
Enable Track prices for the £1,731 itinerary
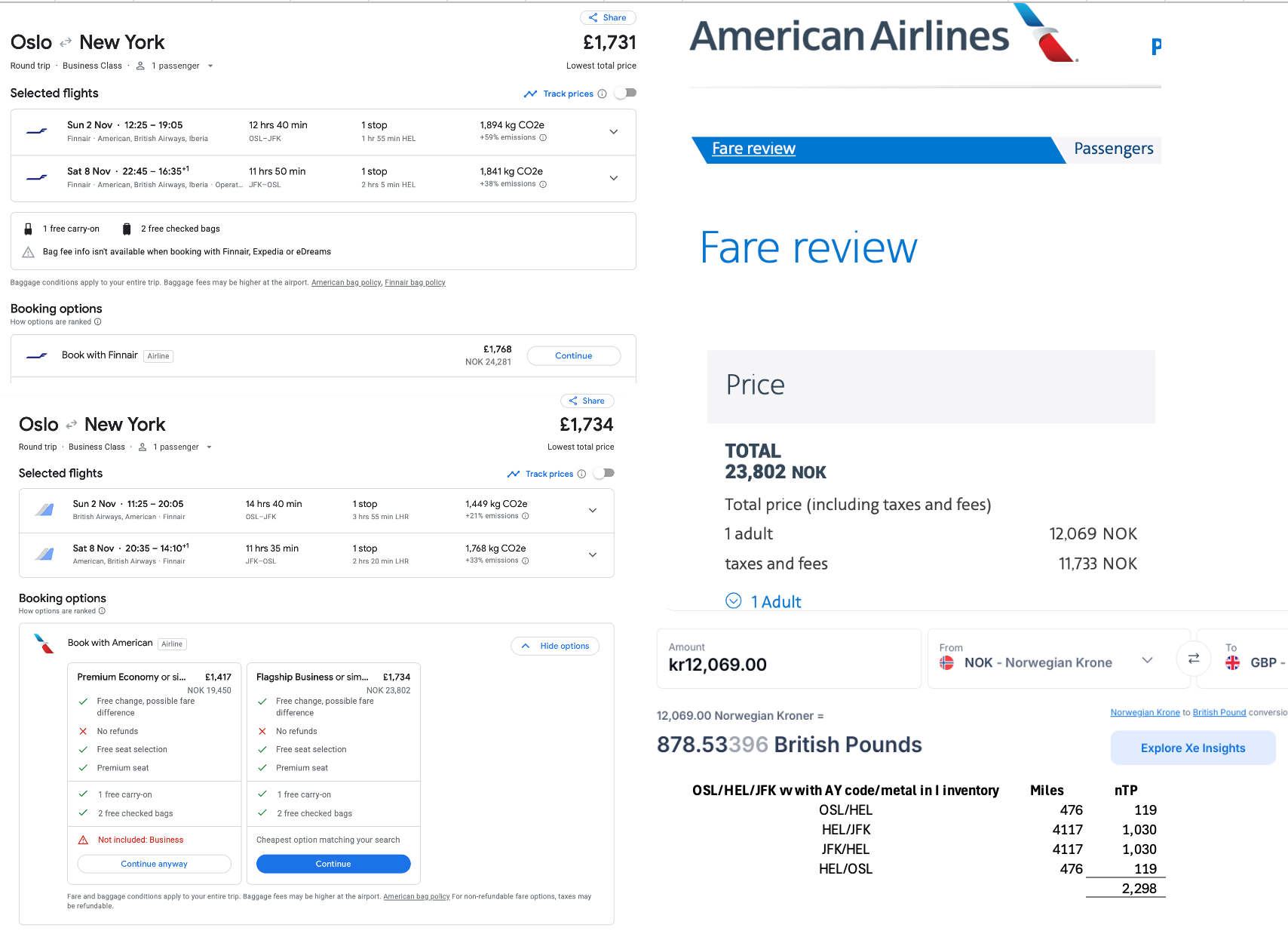pos(625,93)
